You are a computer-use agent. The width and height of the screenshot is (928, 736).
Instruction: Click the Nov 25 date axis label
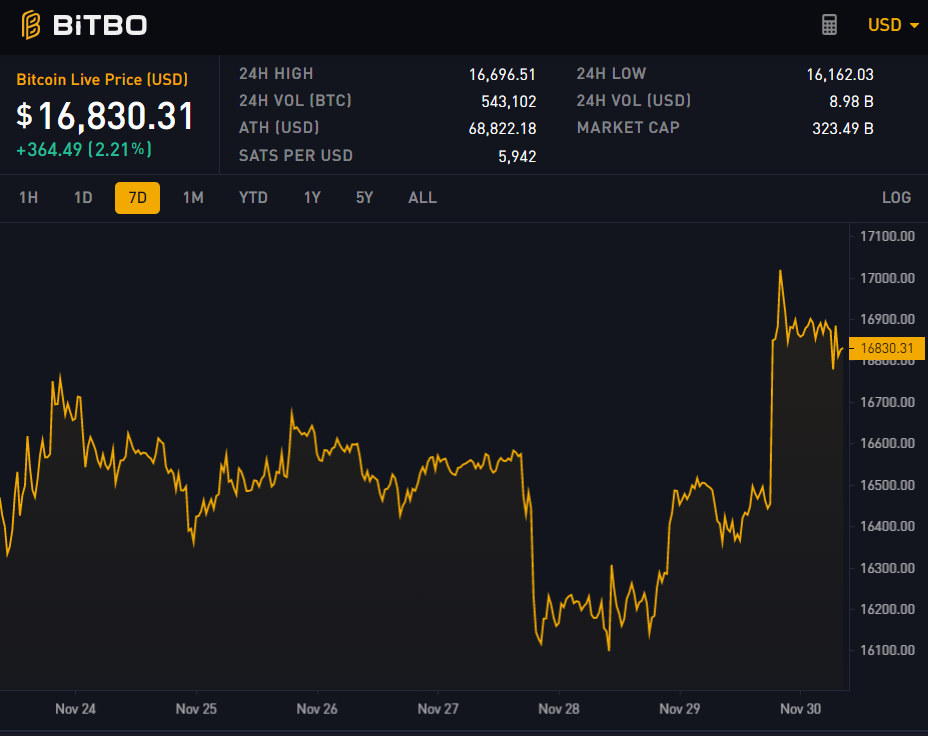[x=196, y=709]
